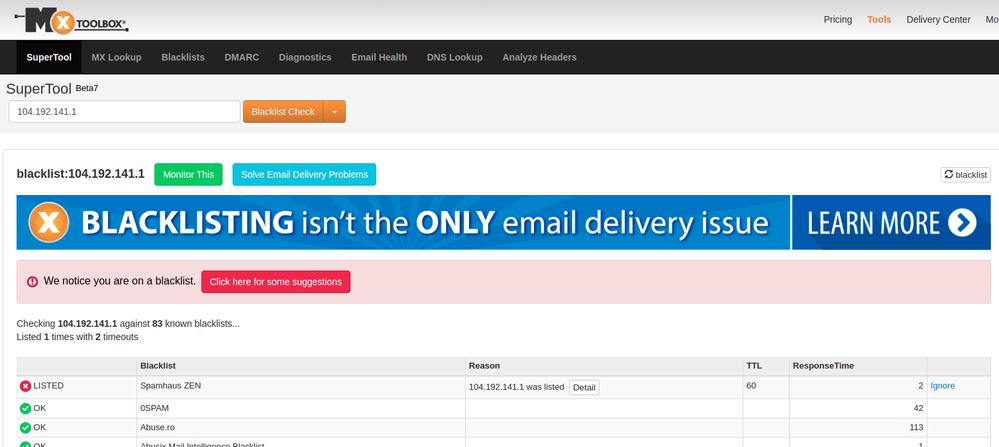Image resolution: width=999 pixels, height=447 pixels.
Task: Switch to MX Lookup tab
Action: click(x=117, y=57)
